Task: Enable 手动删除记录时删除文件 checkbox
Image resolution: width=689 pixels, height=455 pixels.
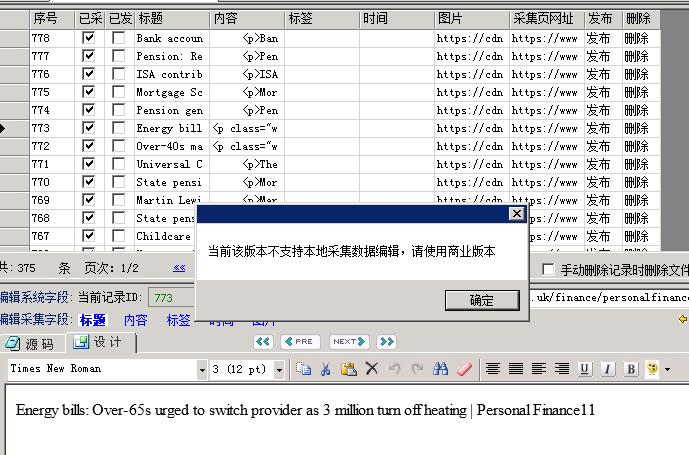Action: [x=548, y=269]
